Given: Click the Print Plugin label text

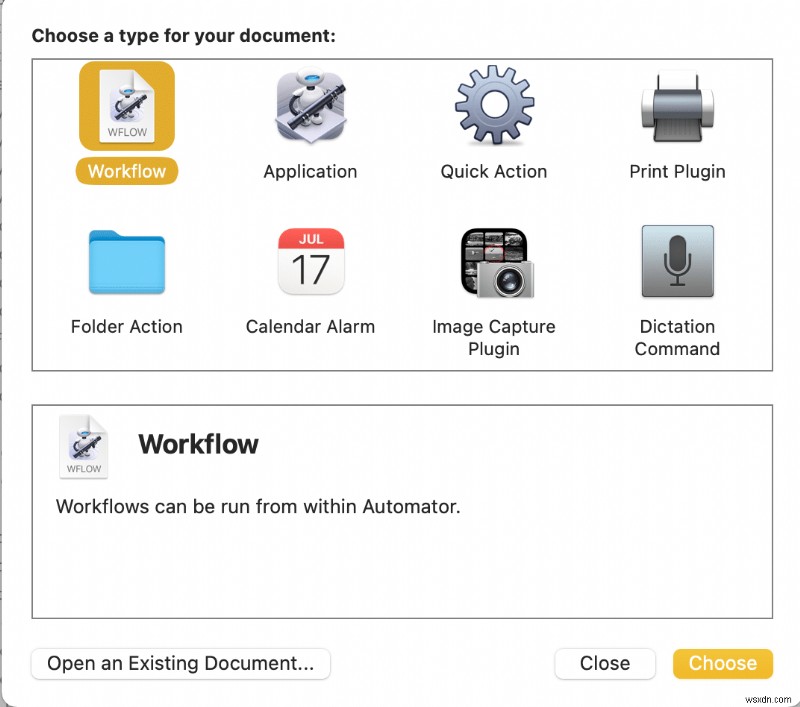Looking at the screenshot, I should [x=677, y=171].
